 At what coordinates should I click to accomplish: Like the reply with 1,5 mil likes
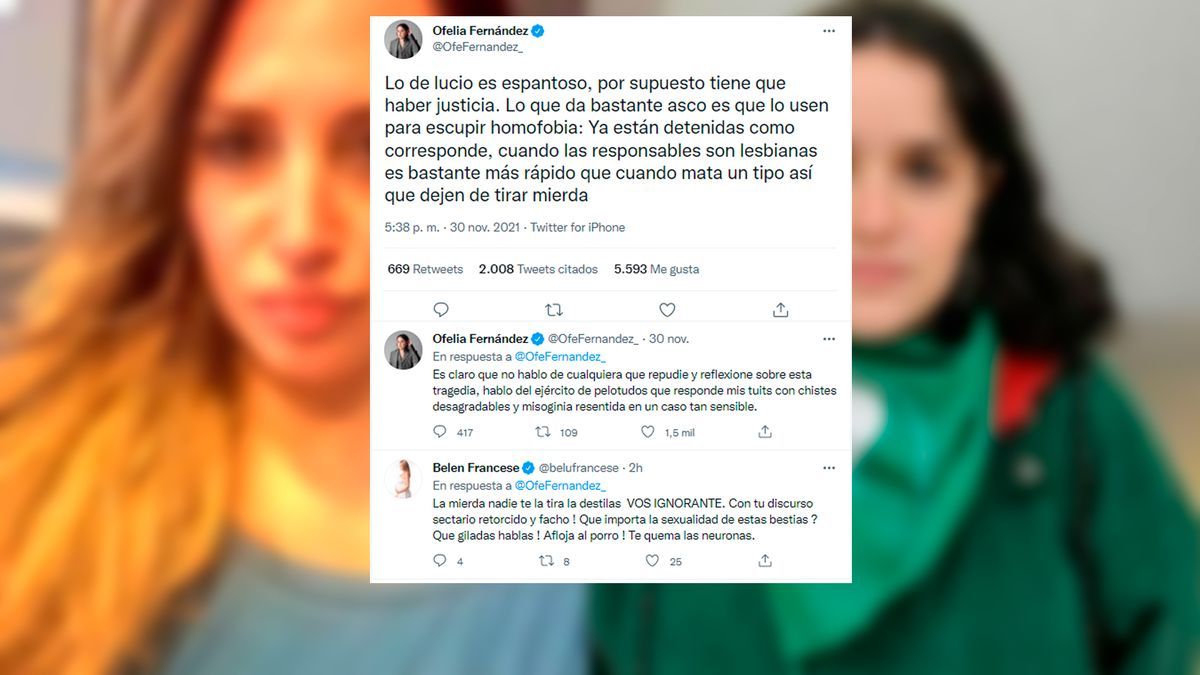coord(647,432)
